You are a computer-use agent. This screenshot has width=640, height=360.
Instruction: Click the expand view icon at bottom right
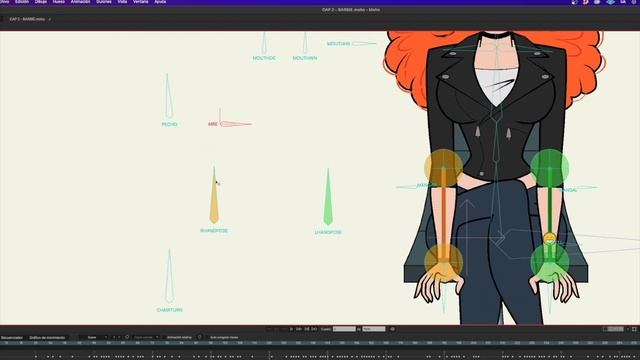(x=634, y=329)
